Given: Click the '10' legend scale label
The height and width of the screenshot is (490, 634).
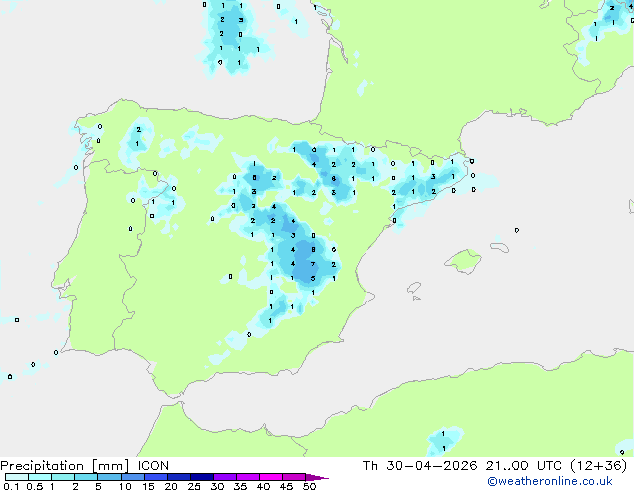Looking at the screenshot, I should click(125, 486).
